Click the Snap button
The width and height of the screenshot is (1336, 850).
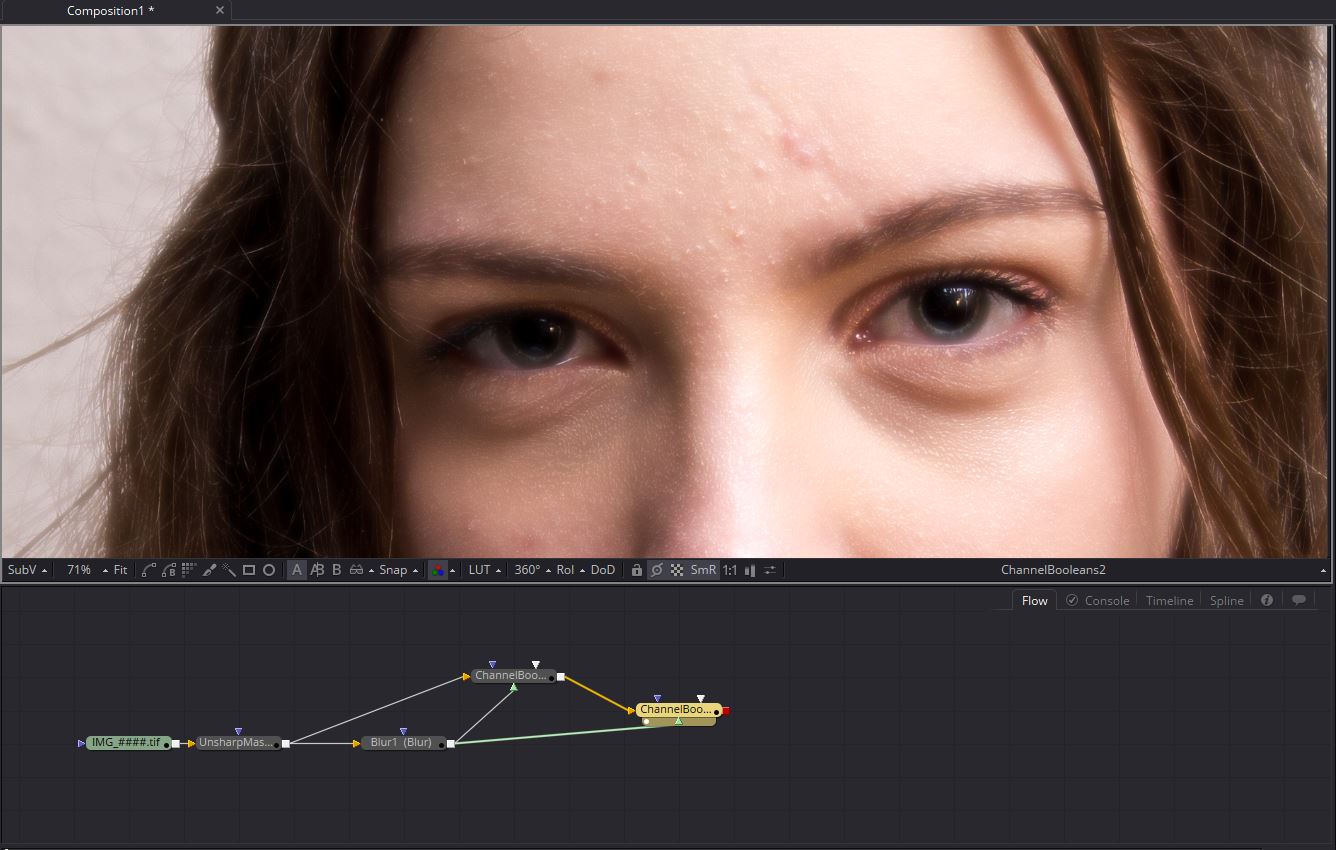click(x=393, y=570)
